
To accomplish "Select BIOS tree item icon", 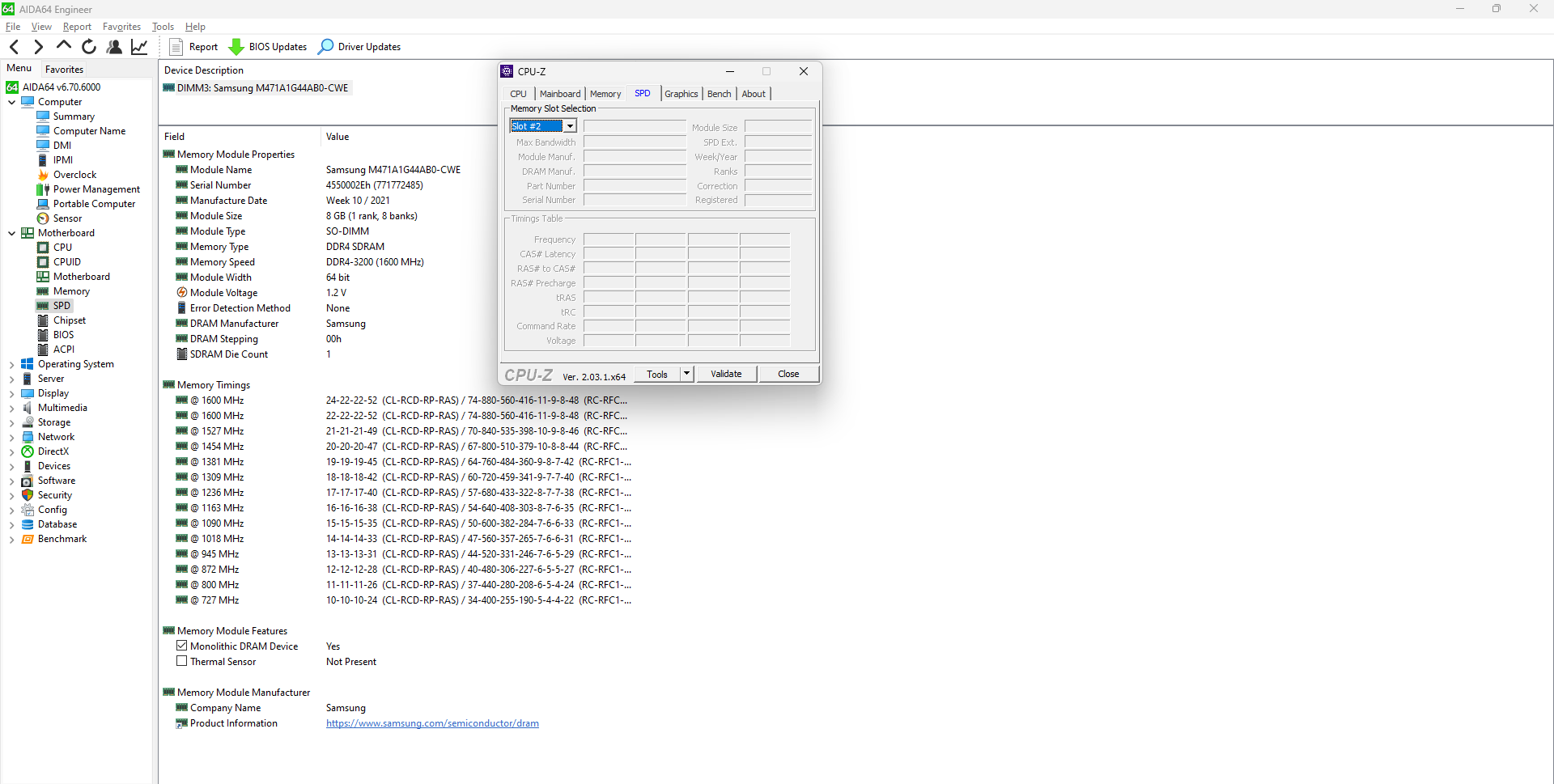I will point(44,335).
